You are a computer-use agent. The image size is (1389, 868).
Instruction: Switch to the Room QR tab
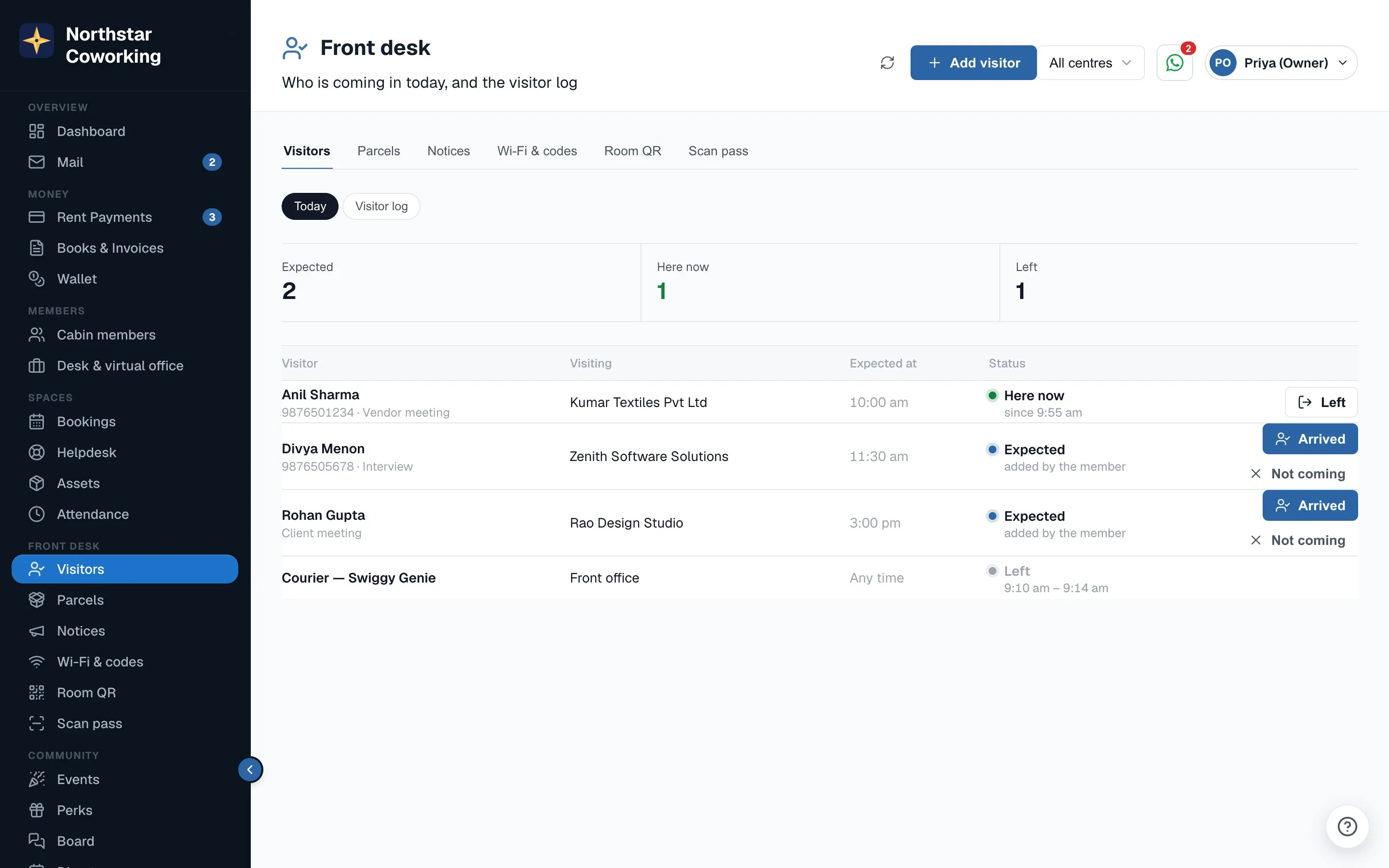point(632,151)
